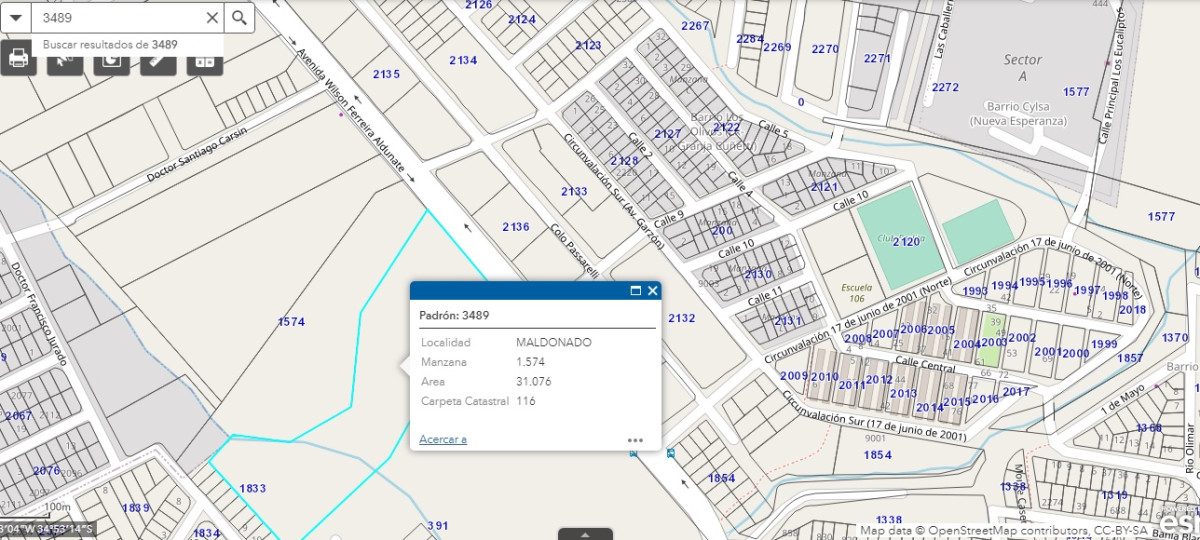
Task: Click parcel label 1854 near Circunvalación Sur
Action: [877, 455]
